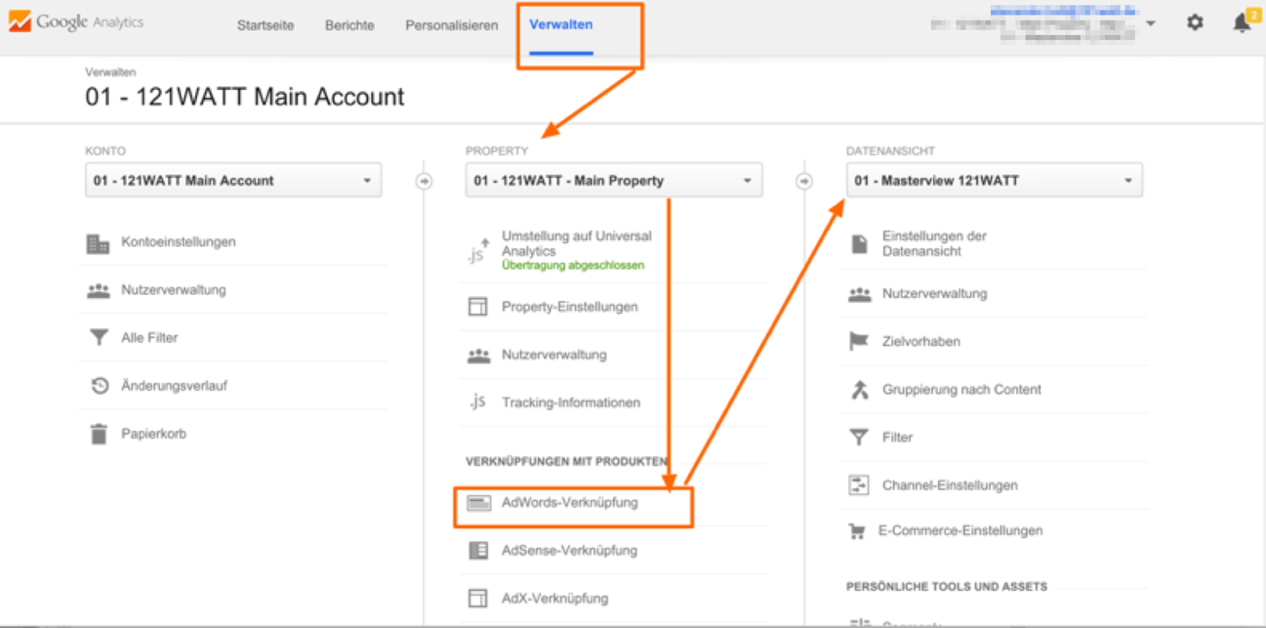Open Tracking-Informationen link
Screen dimensions: 1266x628
point(571,403)
